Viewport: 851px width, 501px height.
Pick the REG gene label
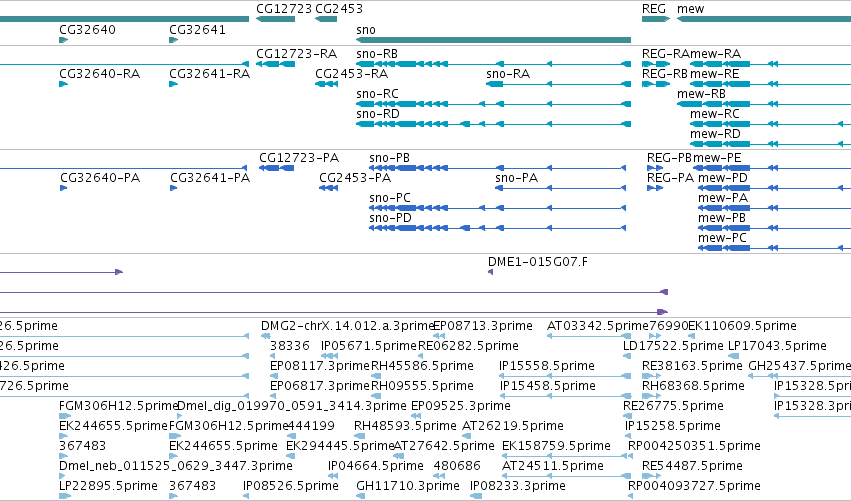653,9
